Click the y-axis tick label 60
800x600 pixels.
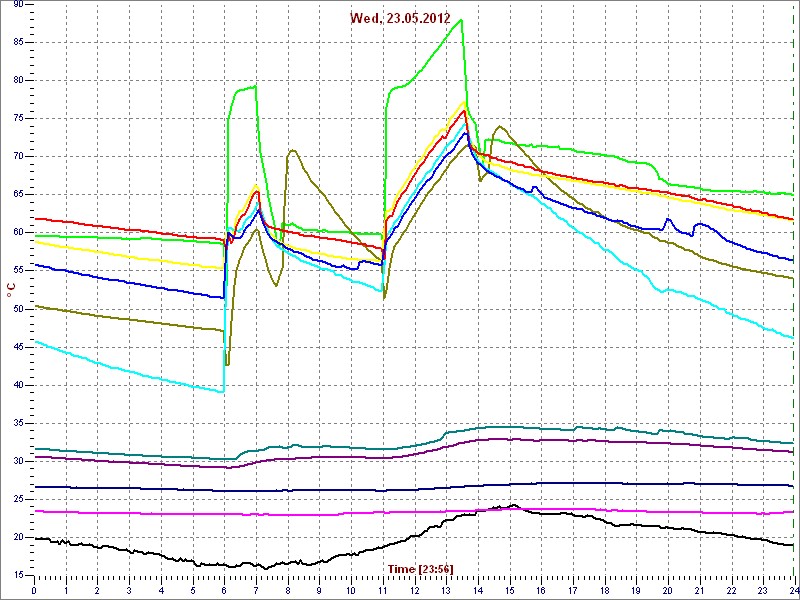17,233
